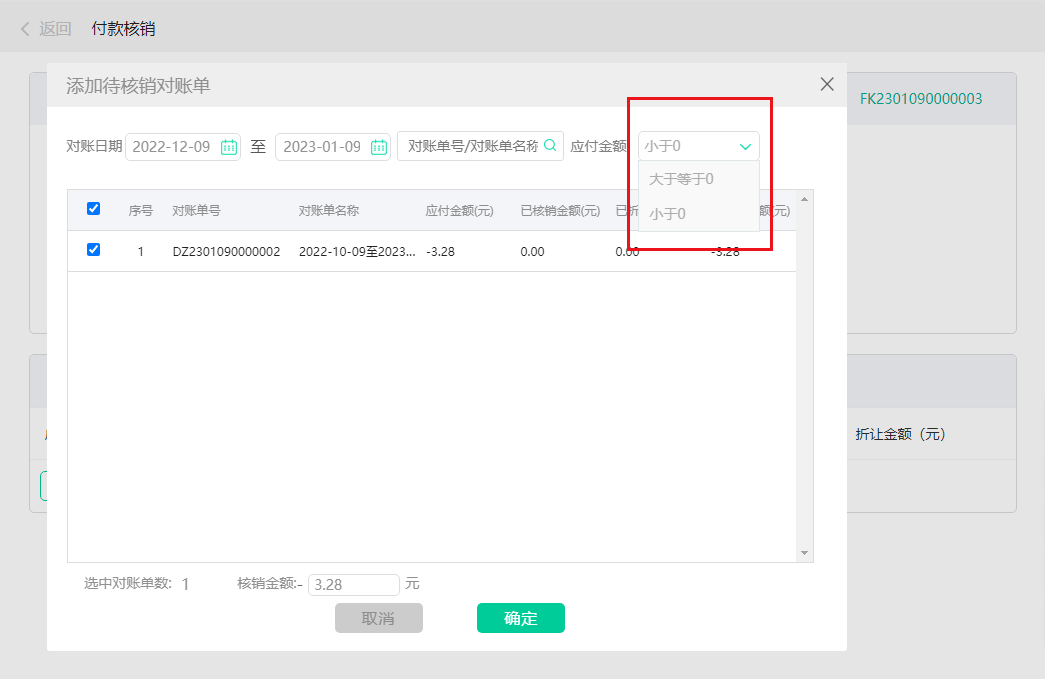Open the start date calendar picker
Screen dimensions: 1045x679
coord(228,146)
